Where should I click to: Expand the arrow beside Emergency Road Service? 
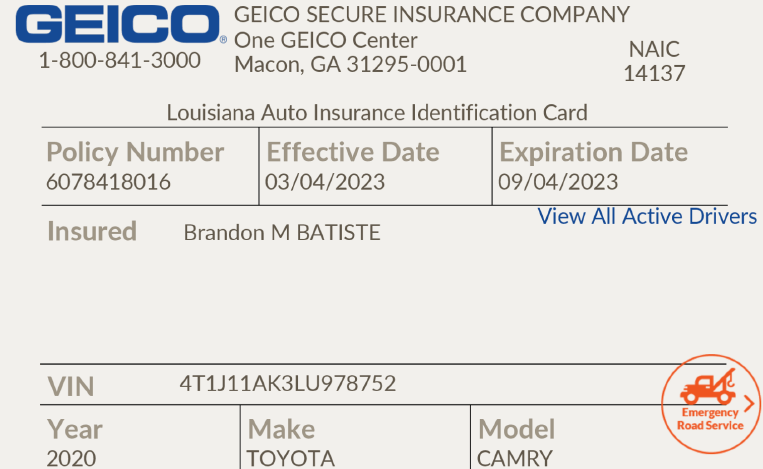(x=750, y=402)
